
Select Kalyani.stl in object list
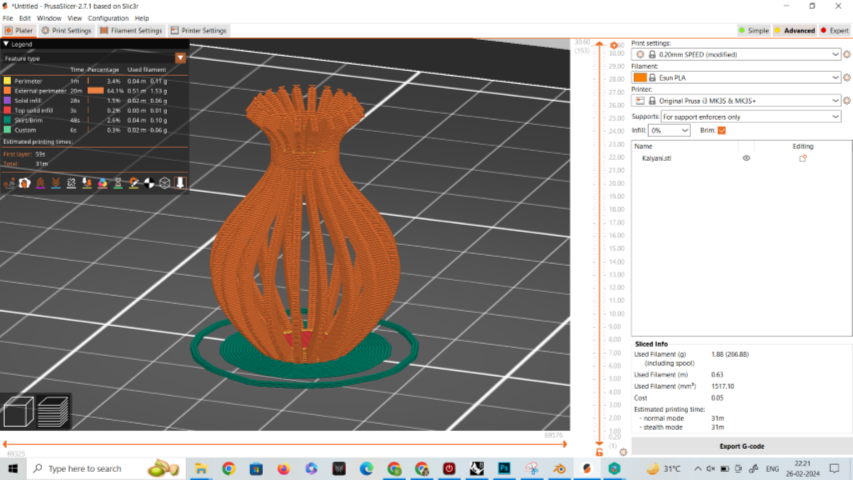point(656,158)
